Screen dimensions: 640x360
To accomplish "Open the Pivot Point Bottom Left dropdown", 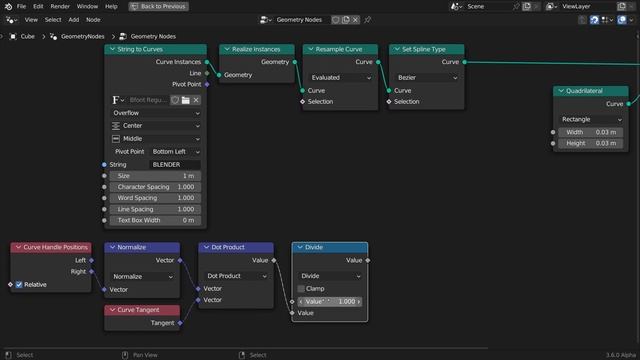I will (x=175, y=152).
